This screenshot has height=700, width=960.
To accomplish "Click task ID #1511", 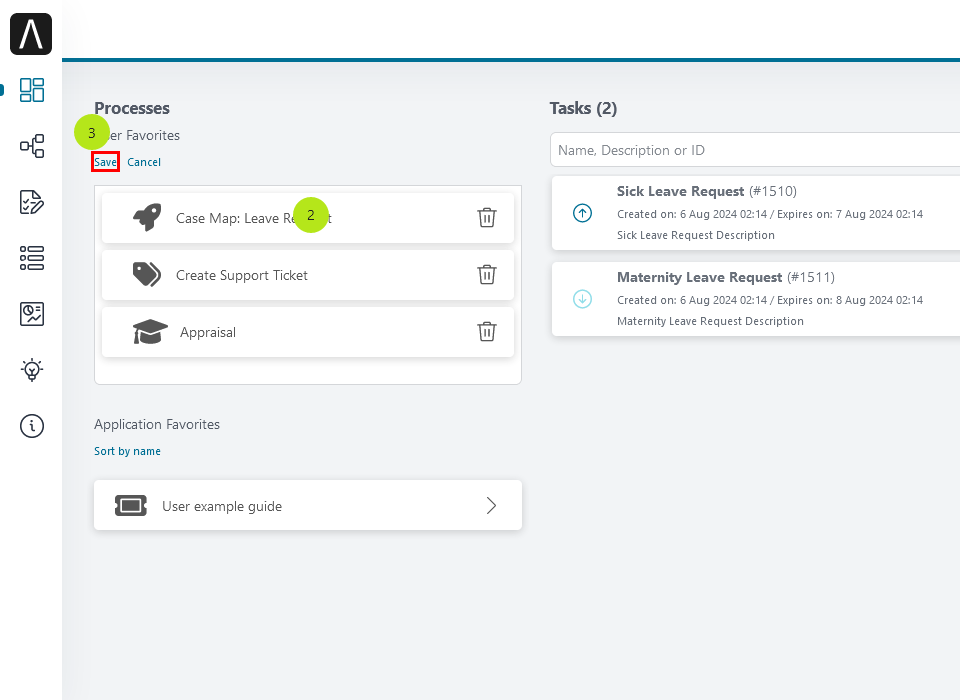I will [x=811, y=277].
